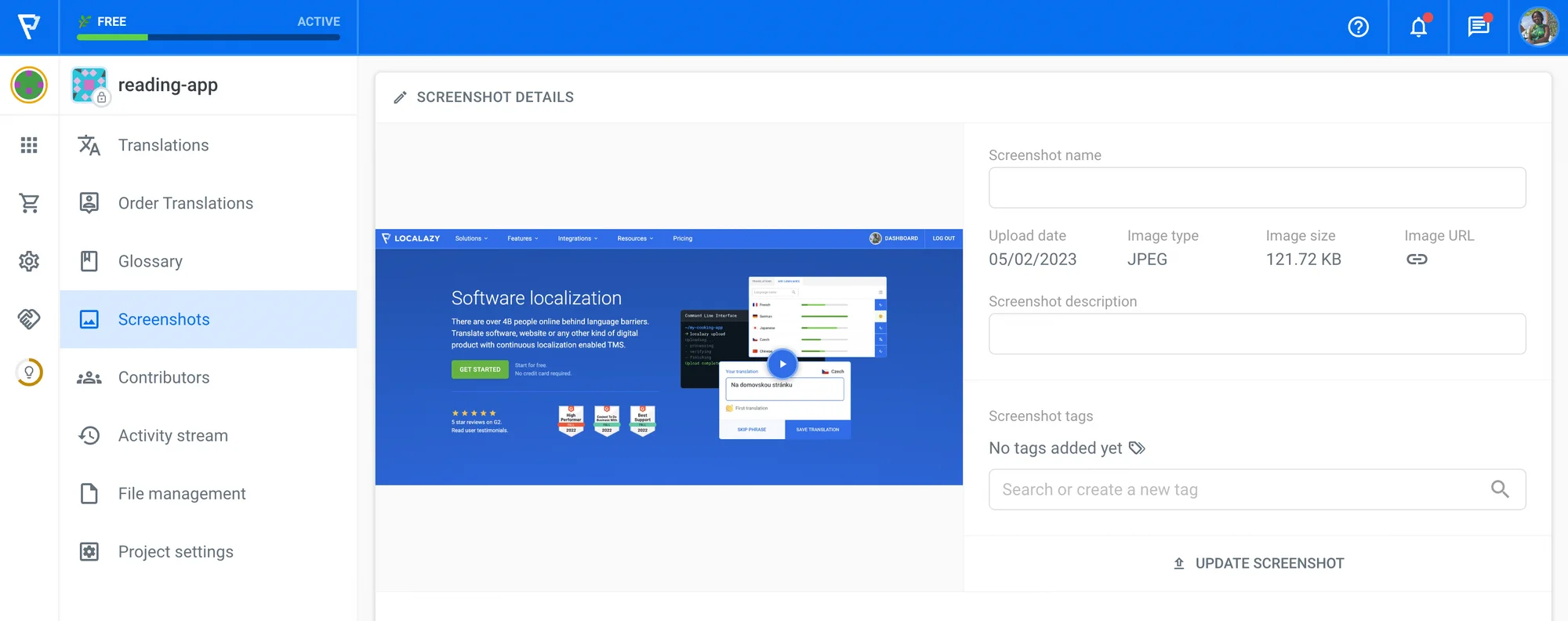This screenshot has width=1568, height=621.
Task: Click the shopping cart icon in sidebar
Action: pos(29,203)
